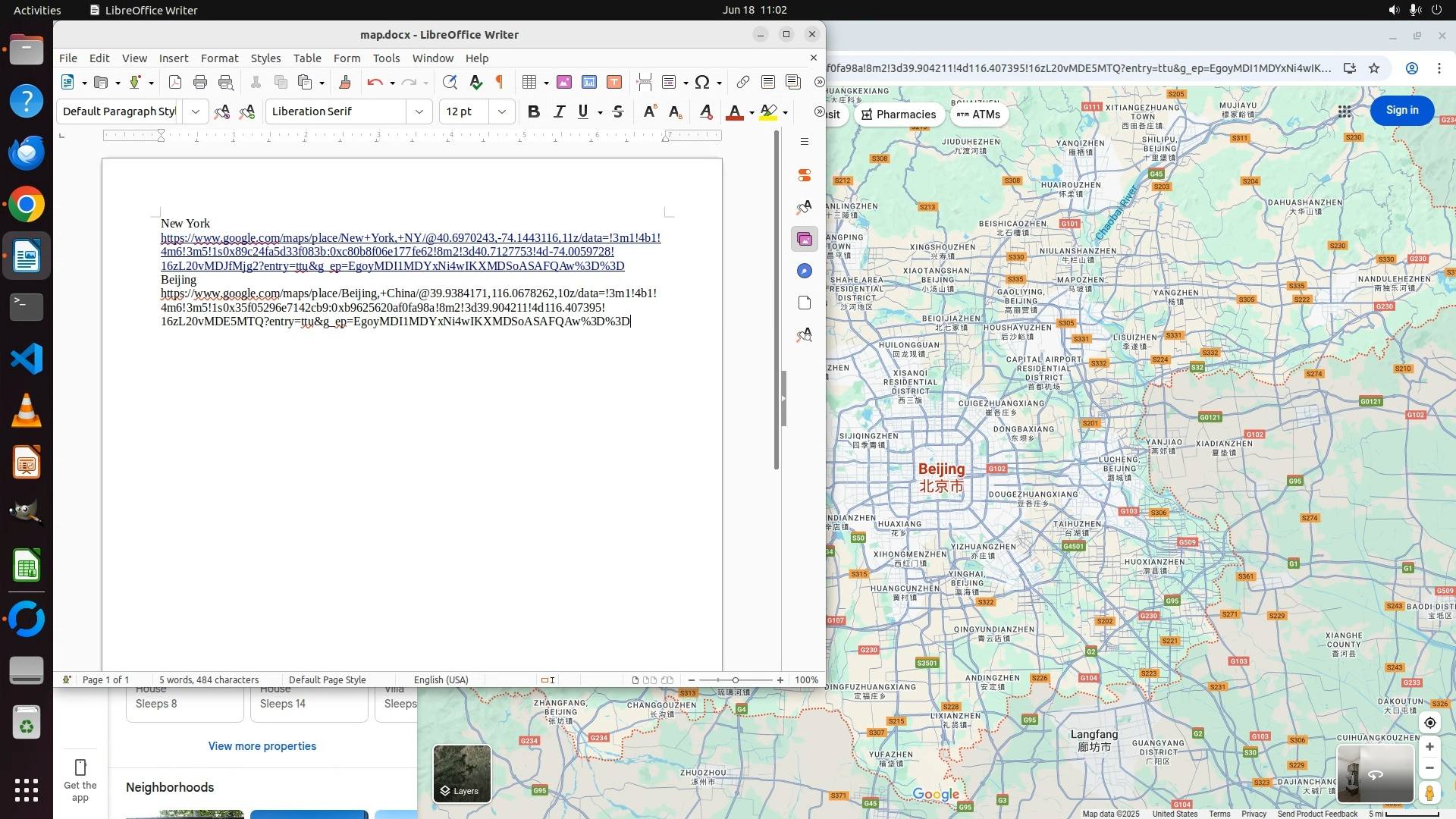Open the Navigator sidebar panel
Viewport: 1456px width, 819px height.
point(805,271)
